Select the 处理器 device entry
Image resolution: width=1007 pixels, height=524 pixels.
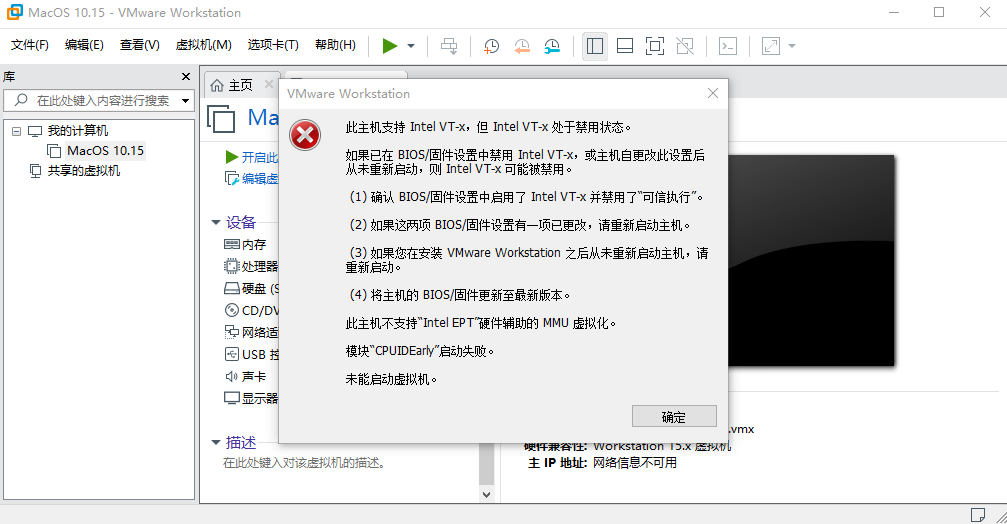coord(251,266)
